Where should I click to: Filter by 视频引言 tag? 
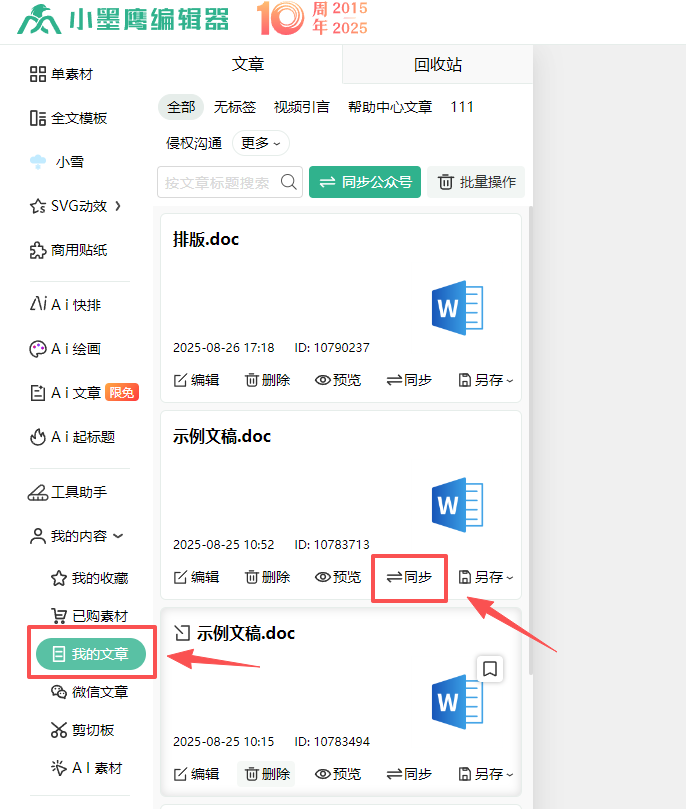[x=302, y=107]
